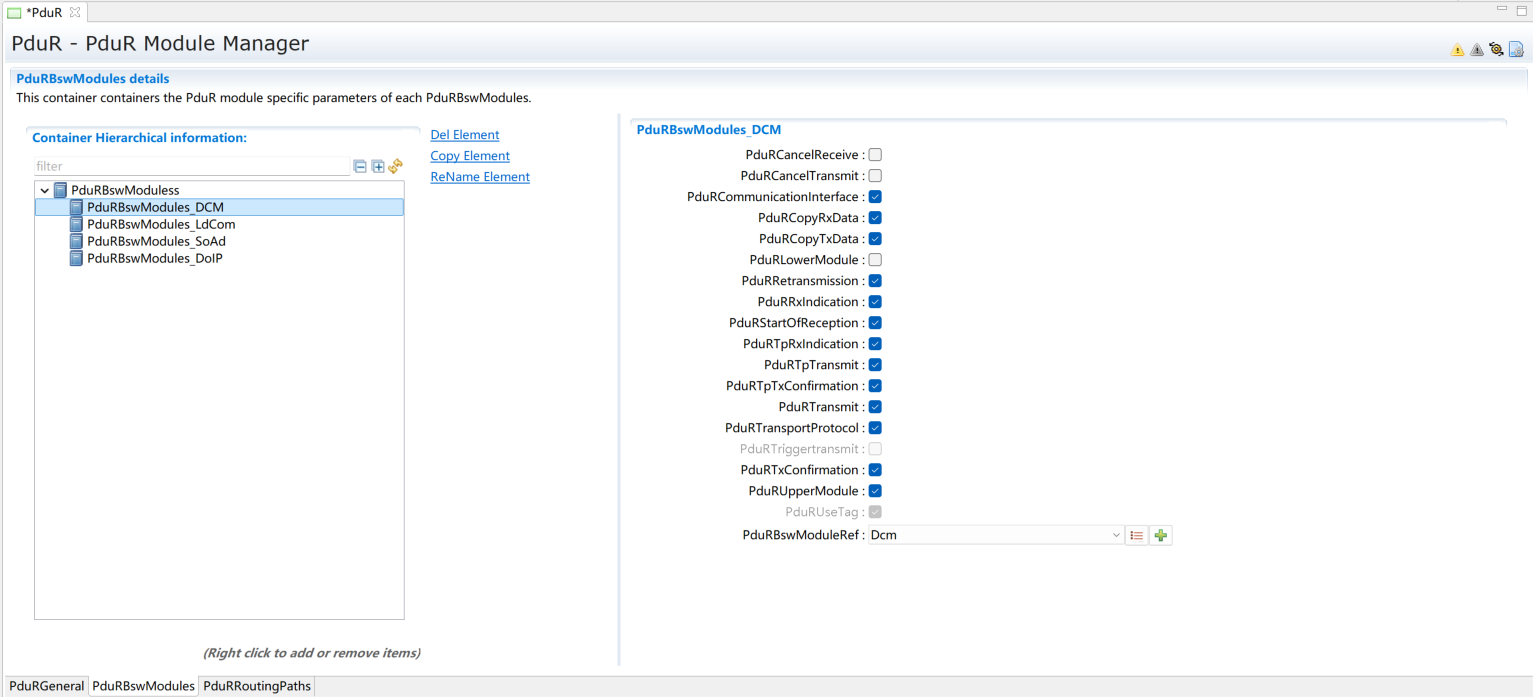Click the yellow warning triangle icon
The width and height of the screenshot is (1533, 697).
pyautogui.click(x=1457, y=50)
